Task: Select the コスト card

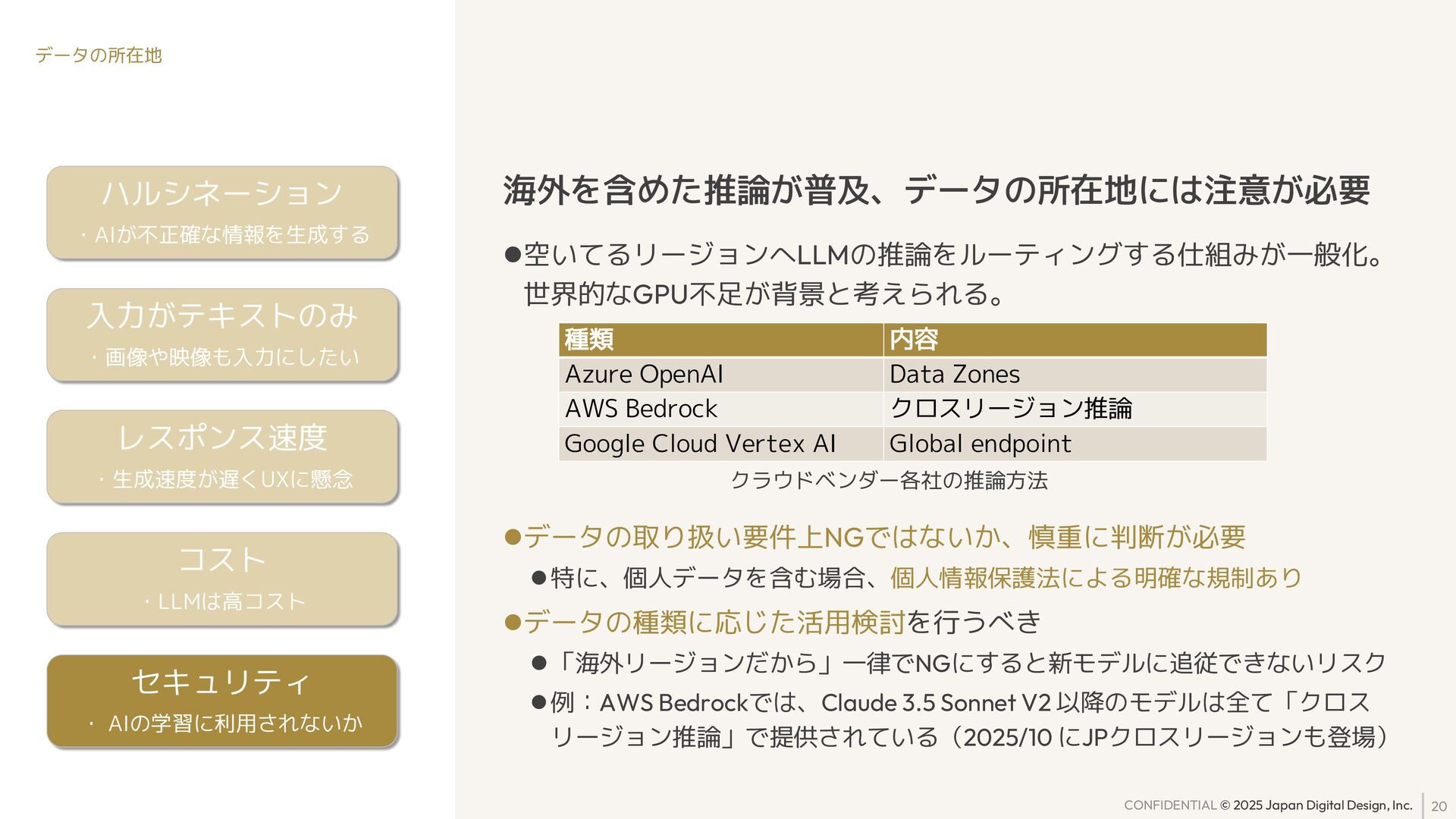Action: [222, 579]
